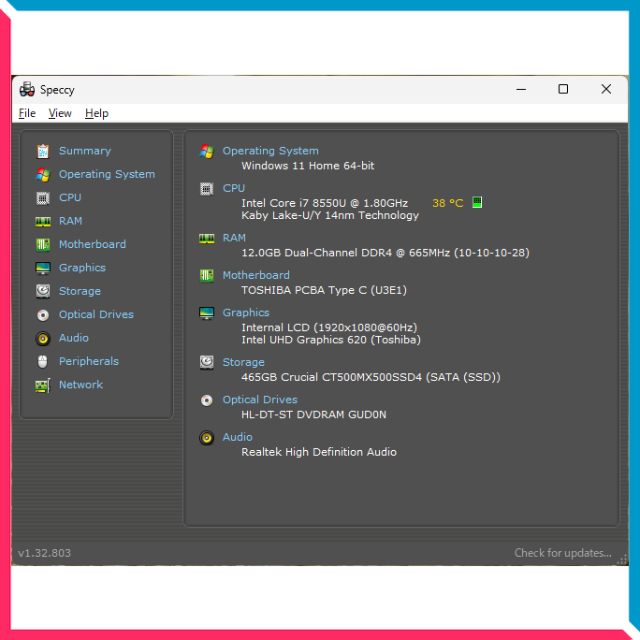Open the File menu
The image size is (640, 640).
pos(27,113)
